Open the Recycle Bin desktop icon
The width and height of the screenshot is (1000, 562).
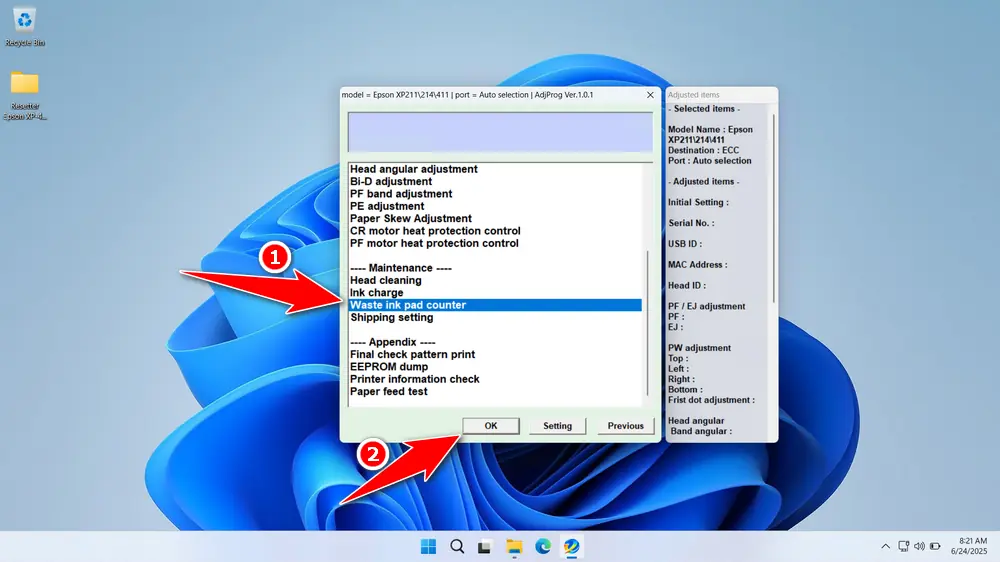pyautogui.click(x=24, y=27)
